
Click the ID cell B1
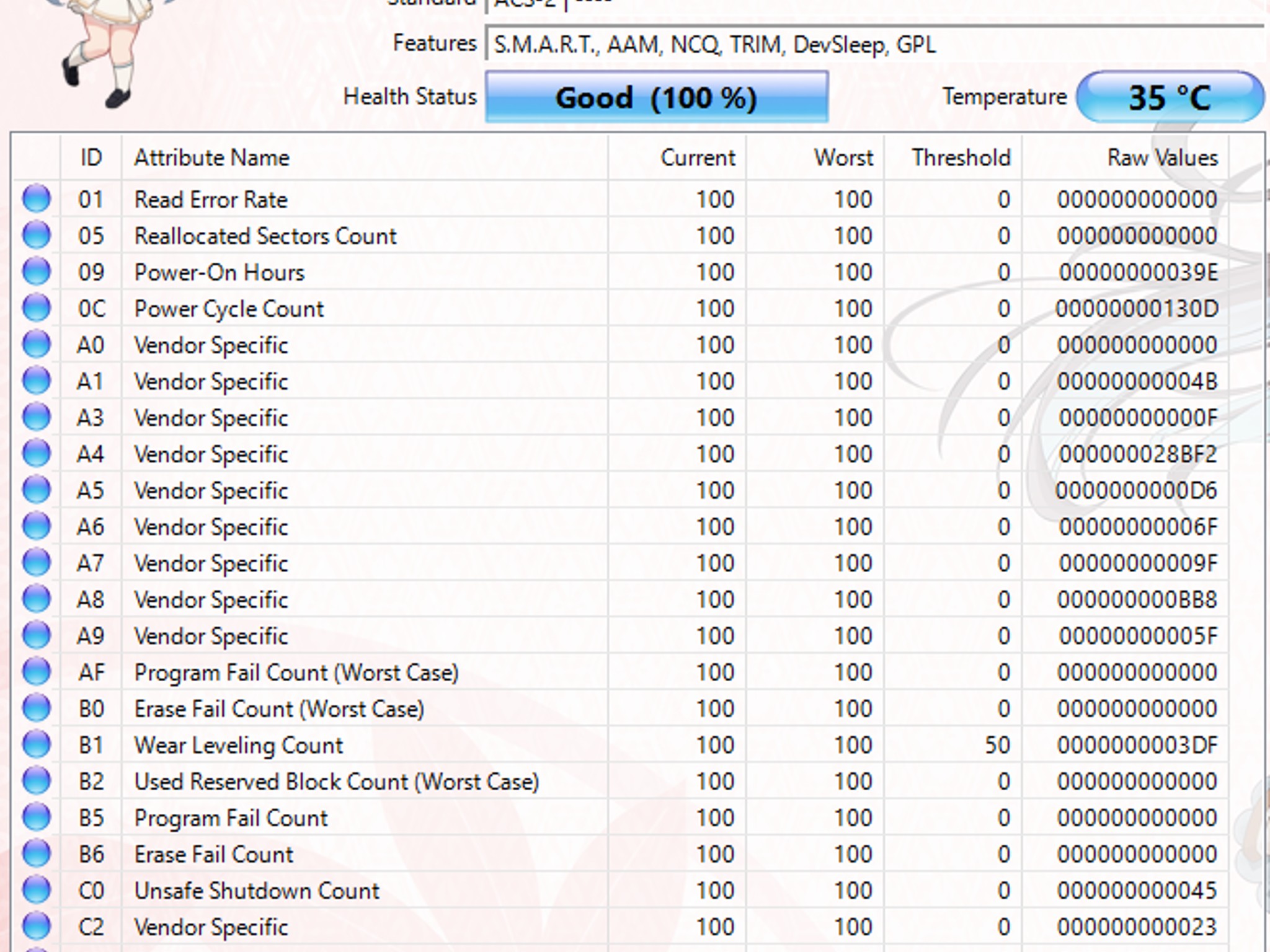(91, 745)
